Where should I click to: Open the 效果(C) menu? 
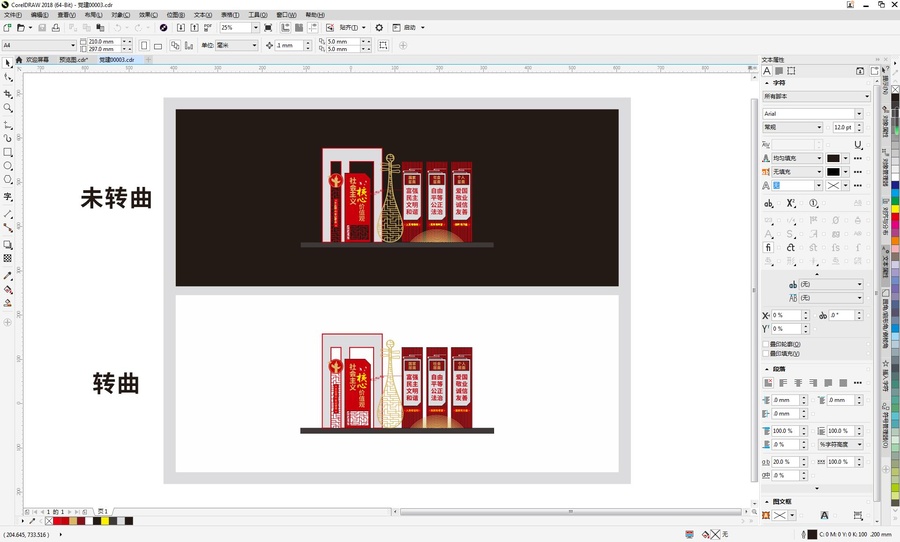[x=148, y=15]
